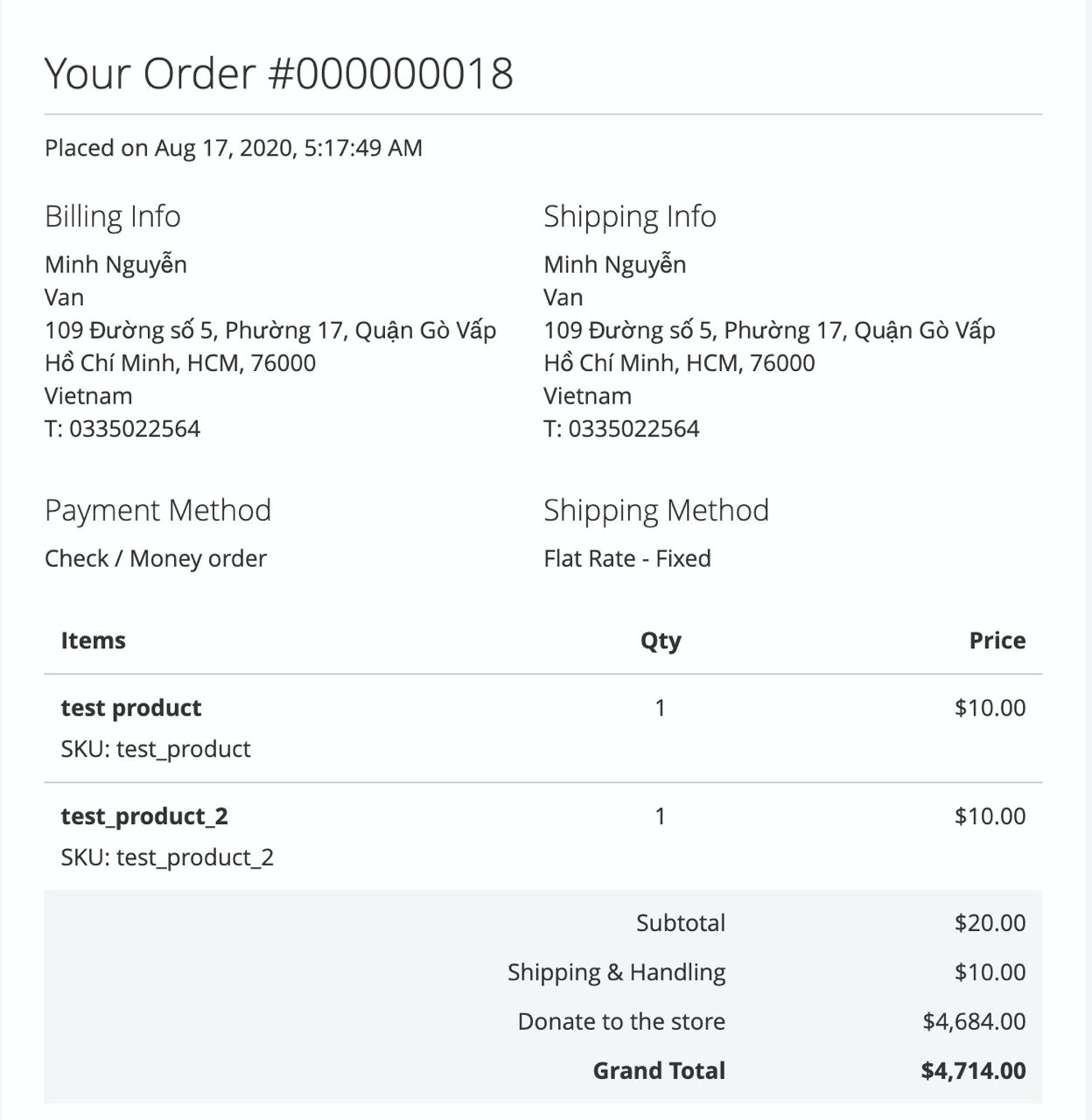Image resolution: width=1092 pixels, height=1120 pixels.
Task: Open the bold "test_product_2" item name
Action: 144,816
